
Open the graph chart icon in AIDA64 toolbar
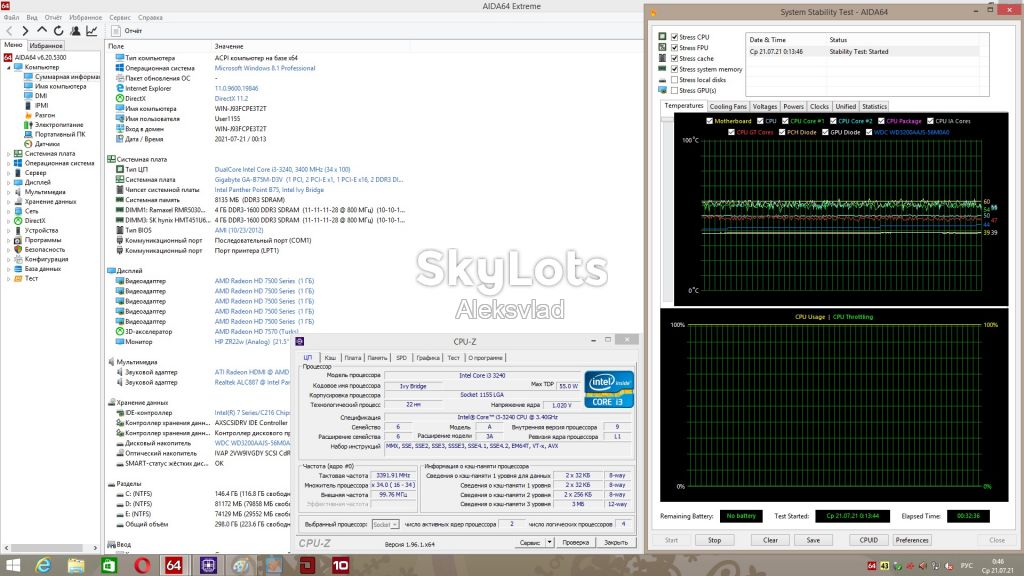tap(92, 31)
